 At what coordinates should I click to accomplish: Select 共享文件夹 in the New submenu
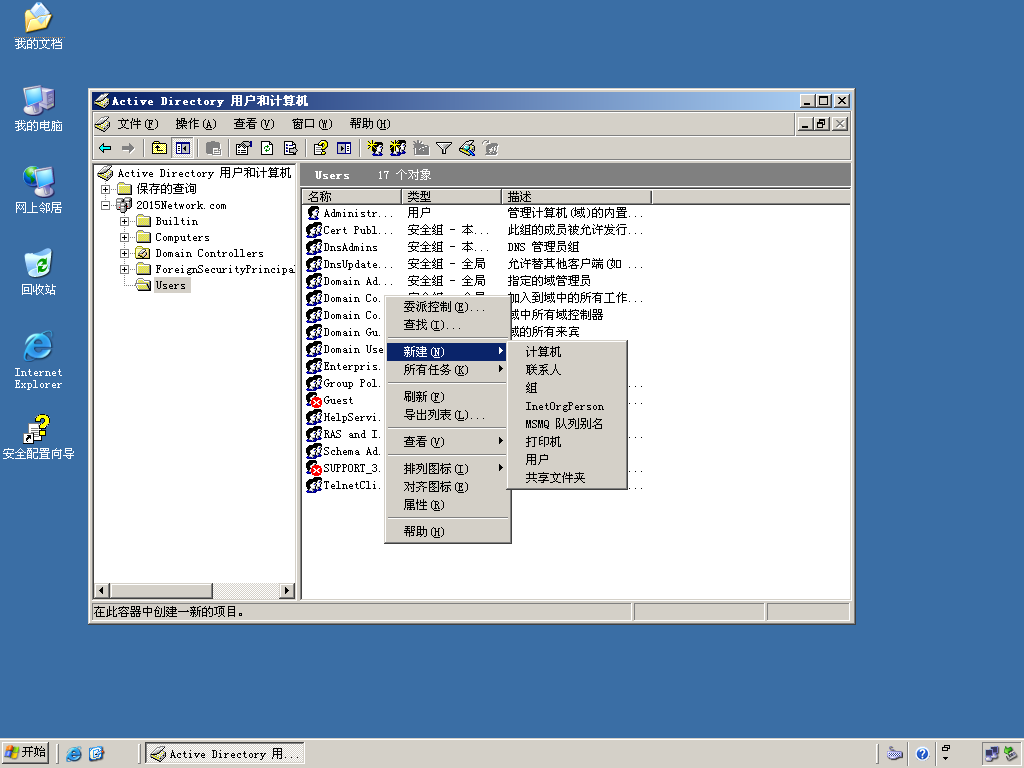click(x=567, y=478)
